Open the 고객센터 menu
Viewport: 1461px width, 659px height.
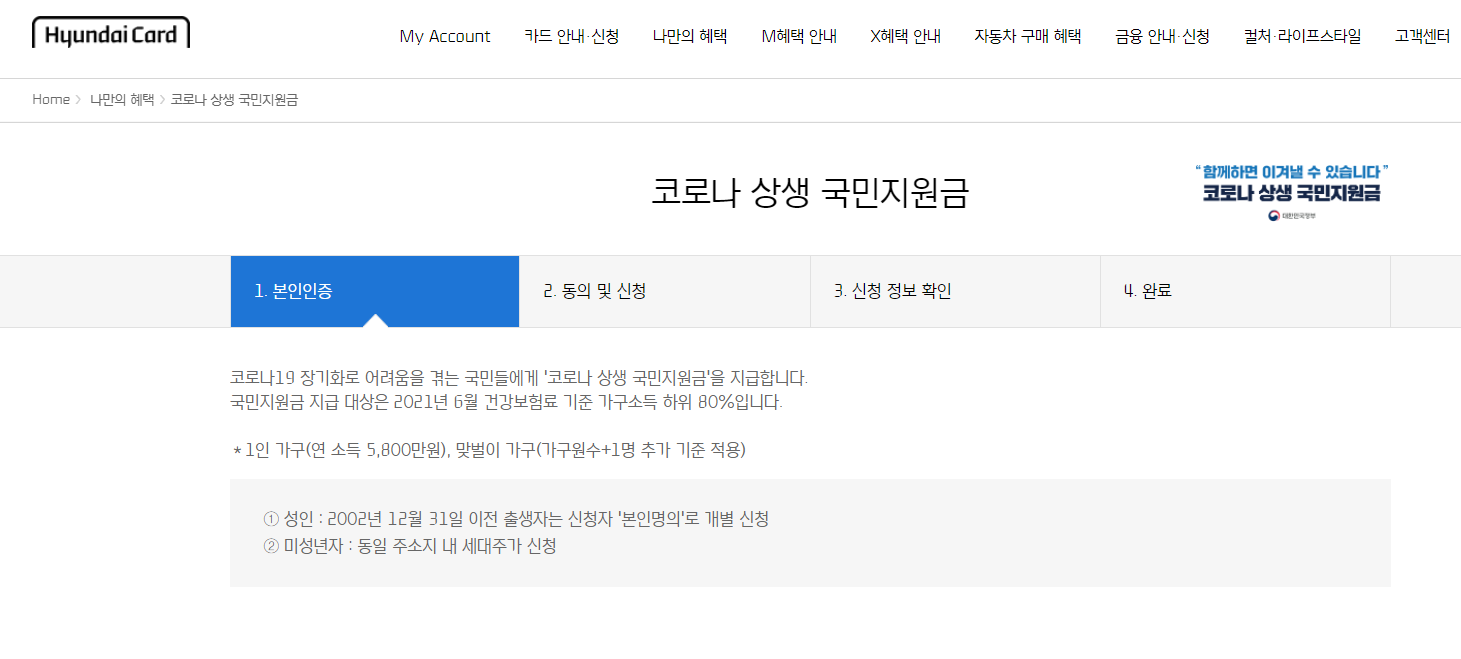coord(1420,36)
